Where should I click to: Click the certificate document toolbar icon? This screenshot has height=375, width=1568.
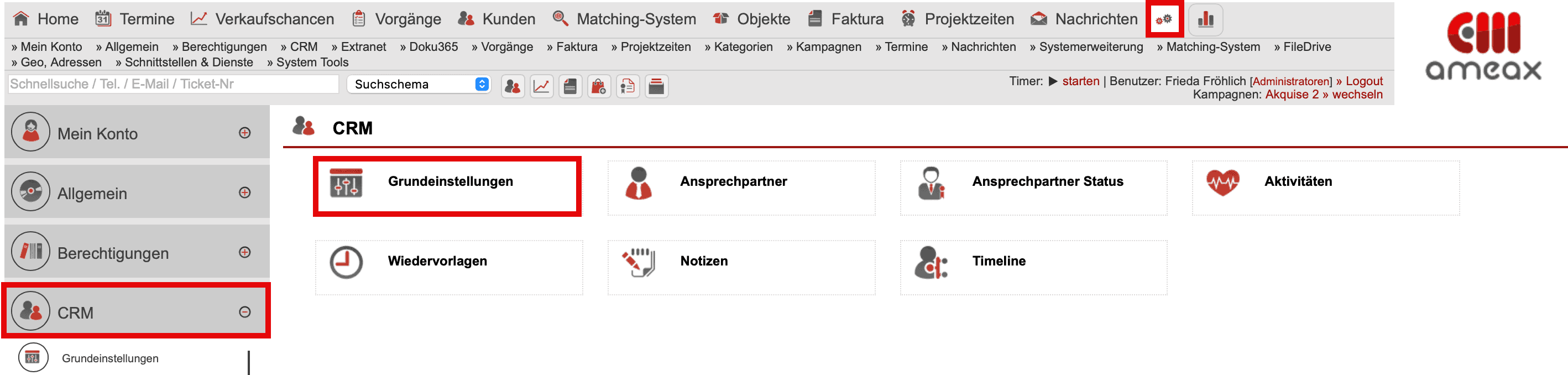coord(628,86)
